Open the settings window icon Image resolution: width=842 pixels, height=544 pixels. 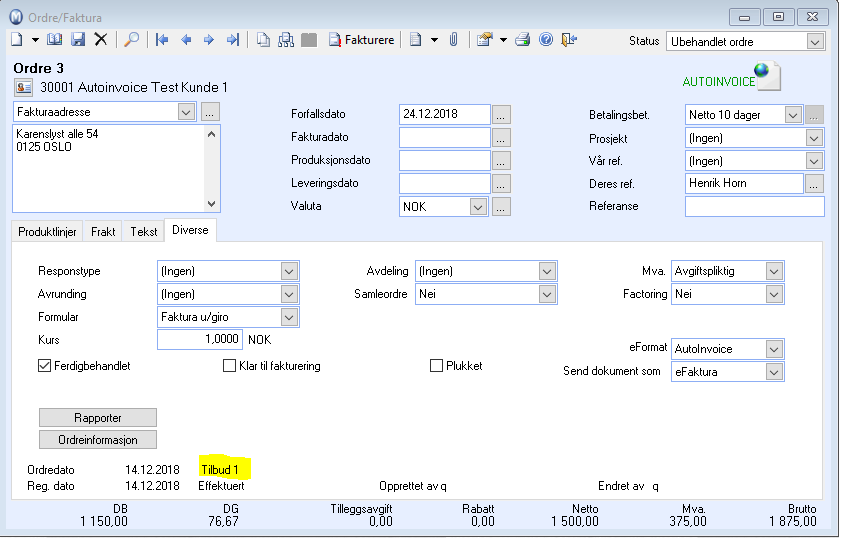[484, 40]
